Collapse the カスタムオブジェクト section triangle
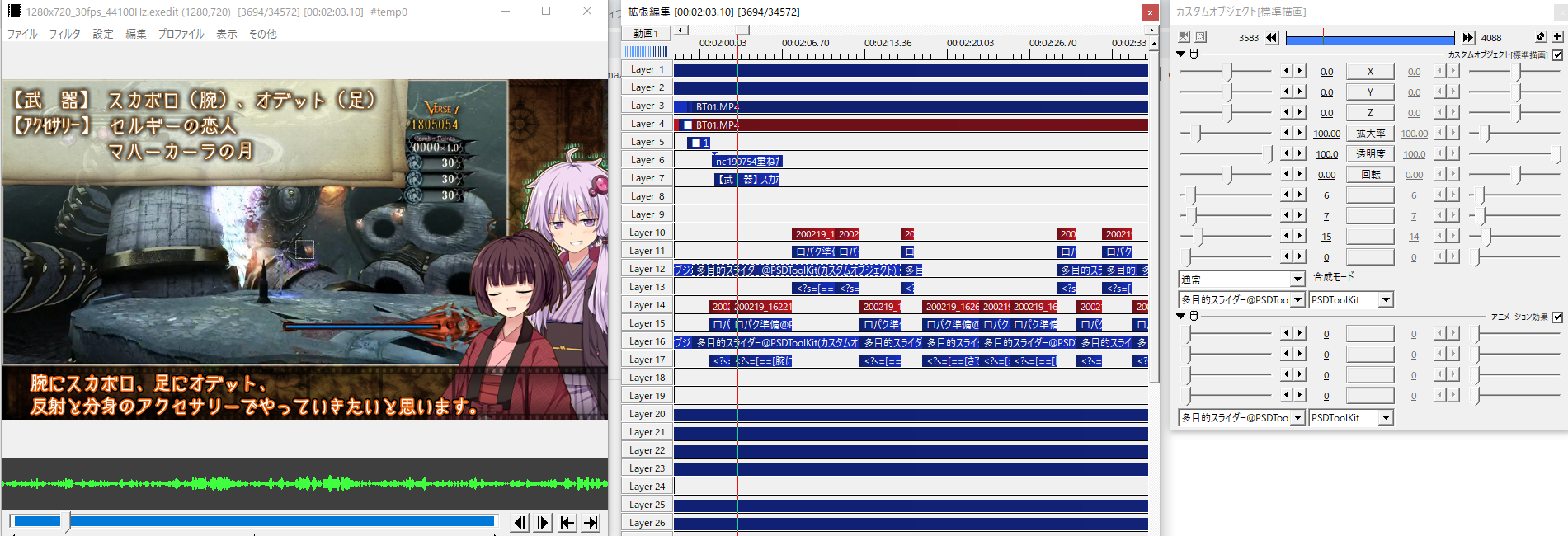Image resolution: width=1568 pixels, height=536 pixels. point(1180,54)
